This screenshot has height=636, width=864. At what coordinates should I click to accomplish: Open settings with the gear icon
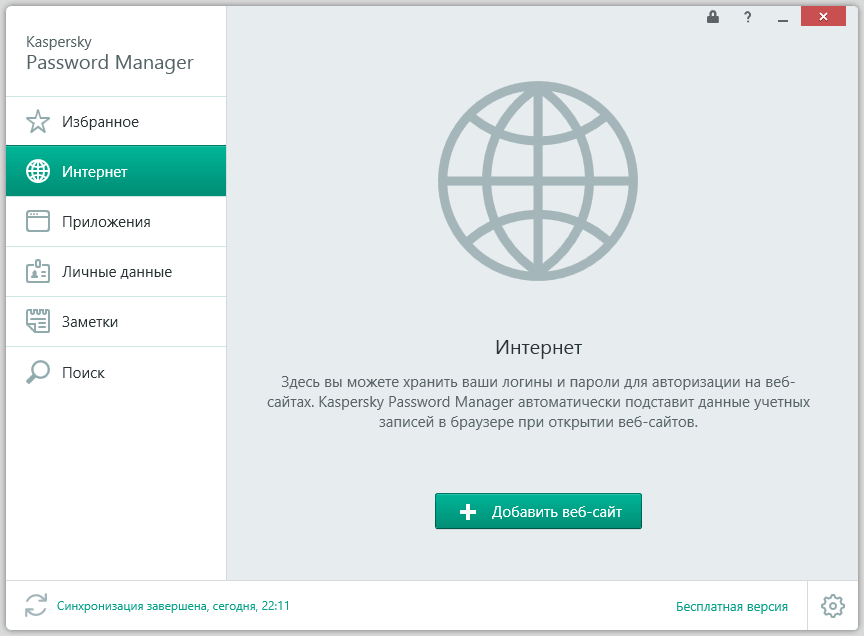(832, 605)
